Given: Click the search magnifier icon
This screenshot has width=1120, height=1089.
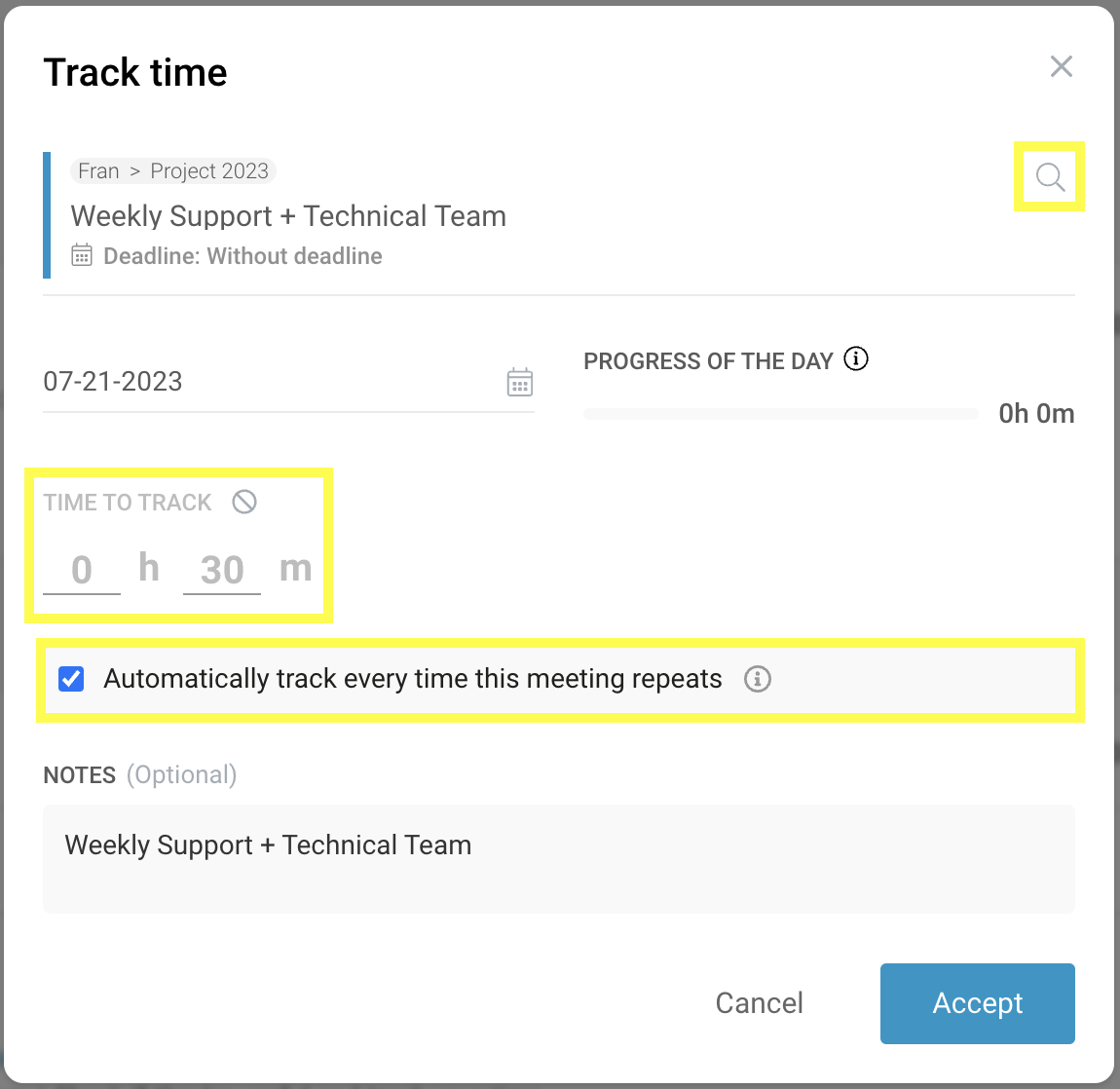Looking at the screenshot, I should 1050,177.
